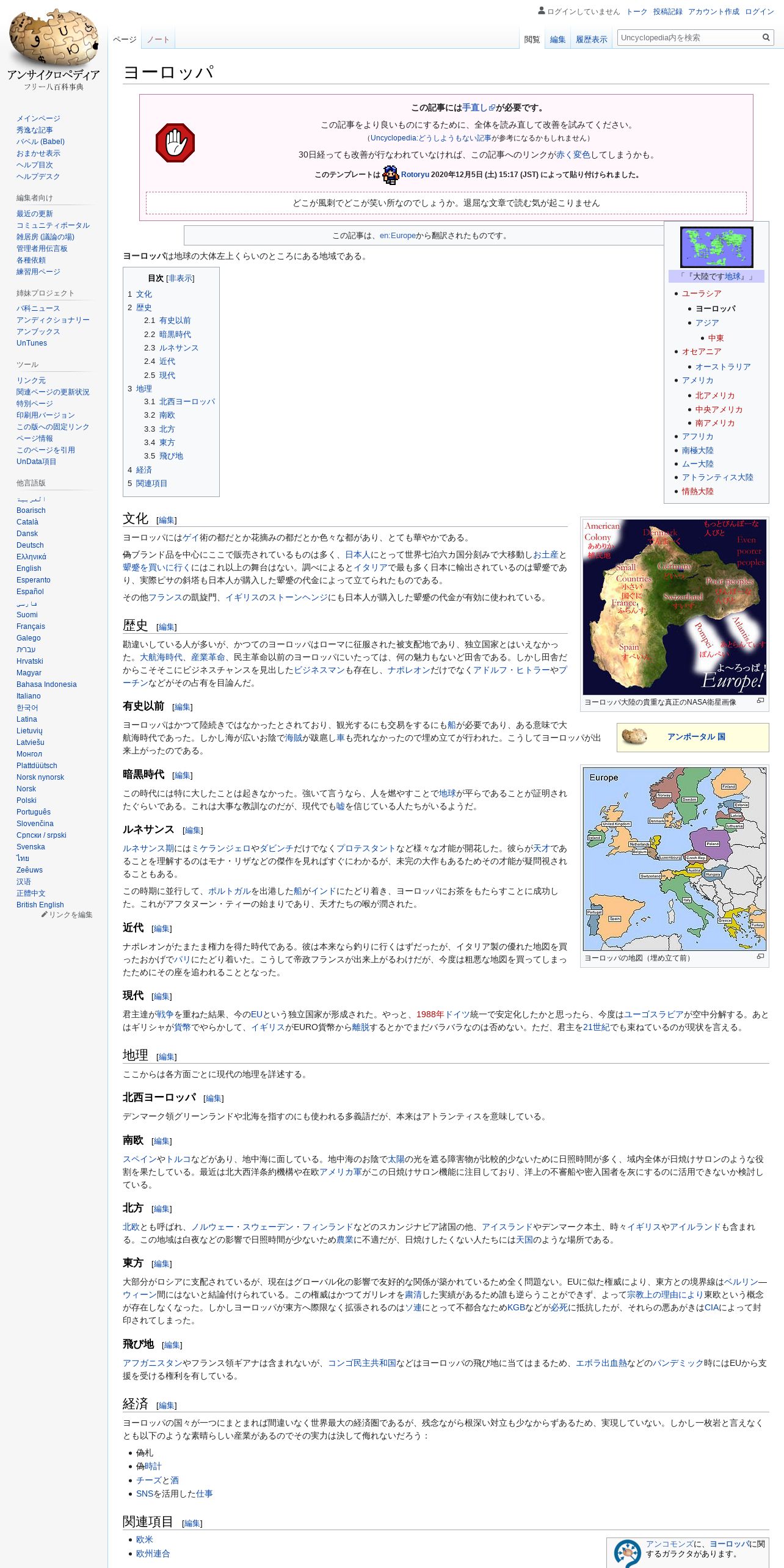The height and width of the screenshot is (1568, 784).
Task: Open 秀逸な記事 sidebar link
Action: click(35, 130)
